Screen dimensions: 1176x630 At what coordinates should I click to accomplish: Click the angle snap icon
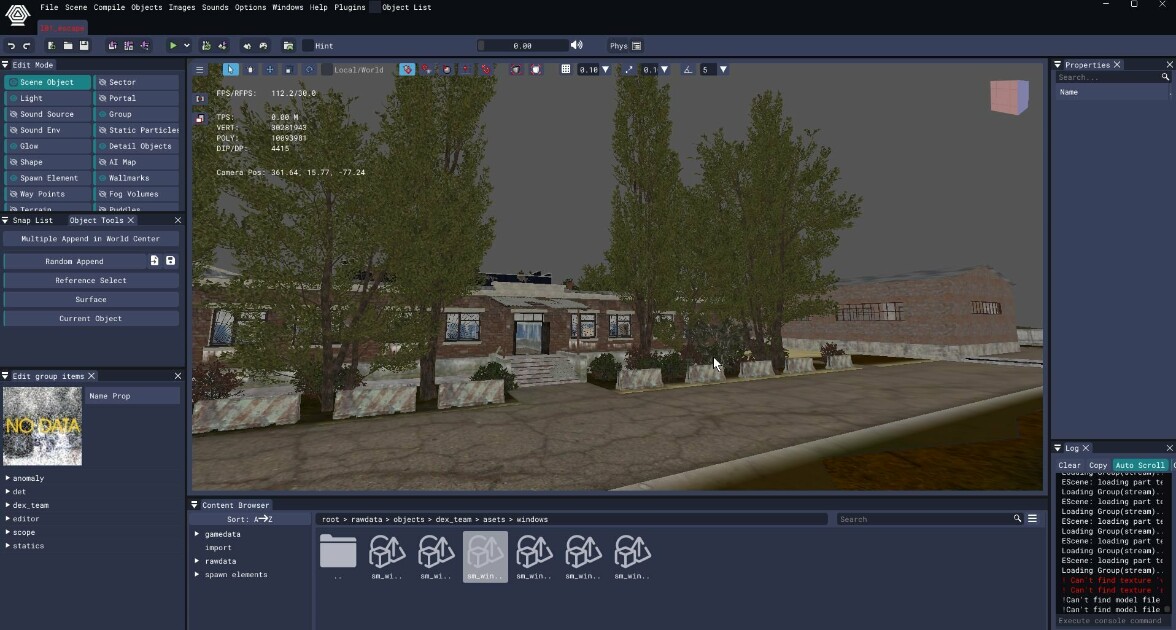tap(687, 69)
